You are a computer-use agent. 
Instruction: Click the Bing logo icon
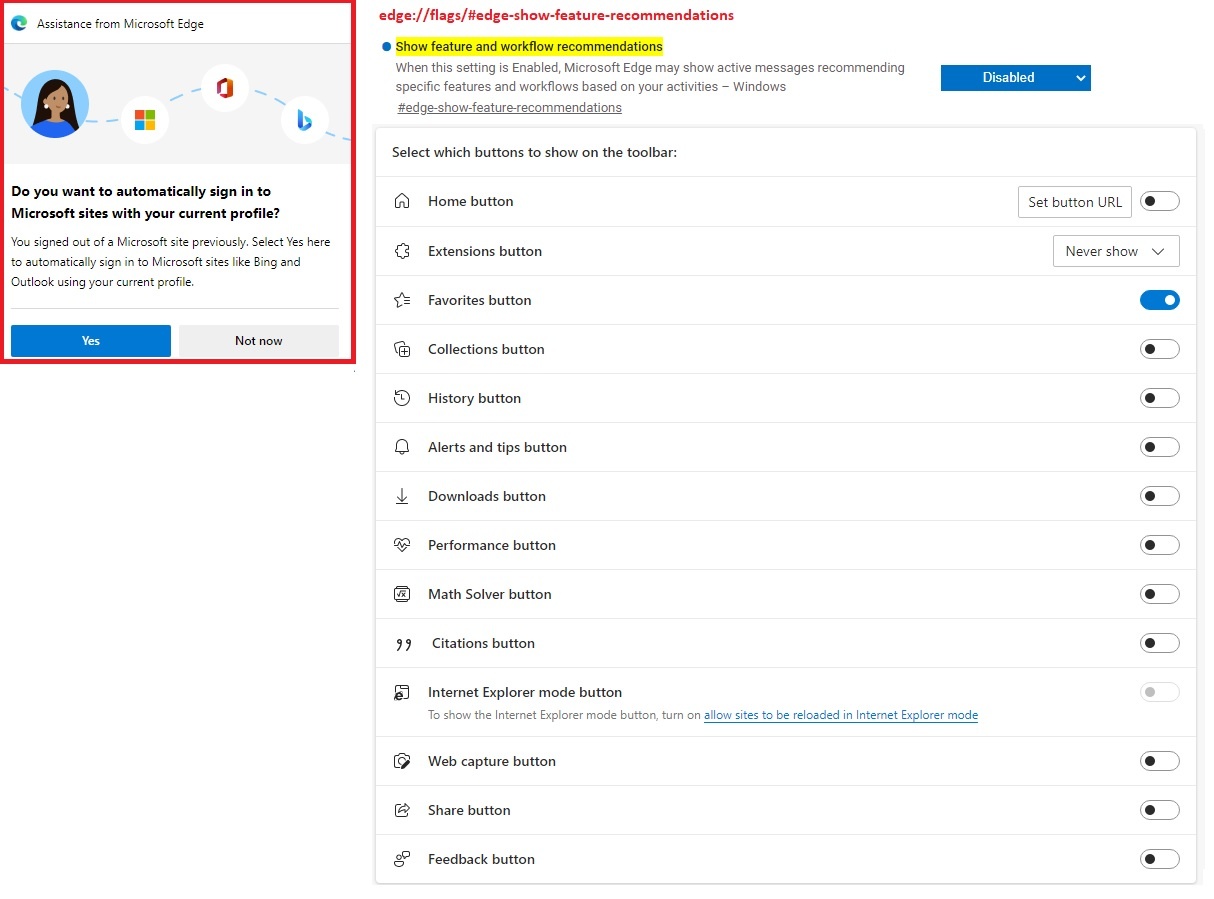tap(304, 121)
